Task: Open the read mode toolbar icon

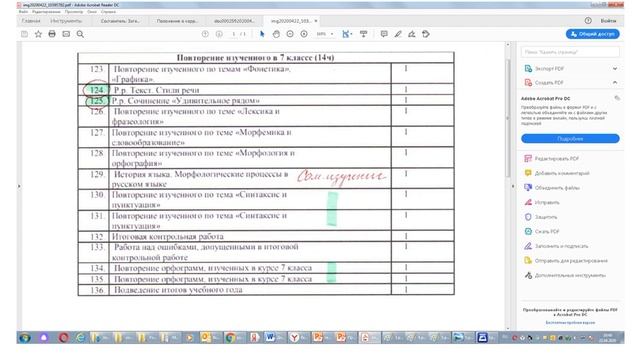Action: click(x=363, y=34)
